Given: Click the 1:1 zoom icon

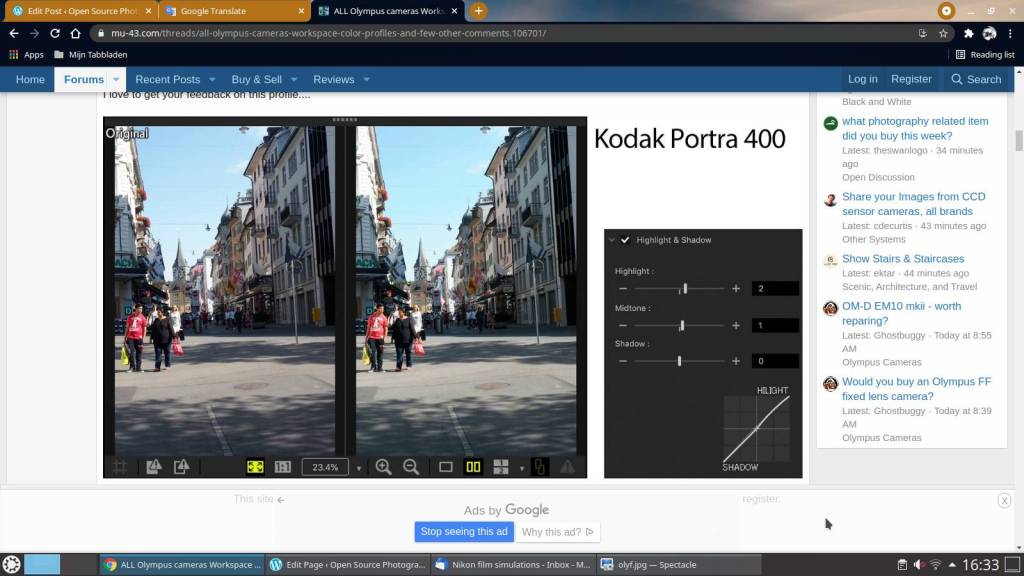Looking at the screenshot, I should [283, 466].
